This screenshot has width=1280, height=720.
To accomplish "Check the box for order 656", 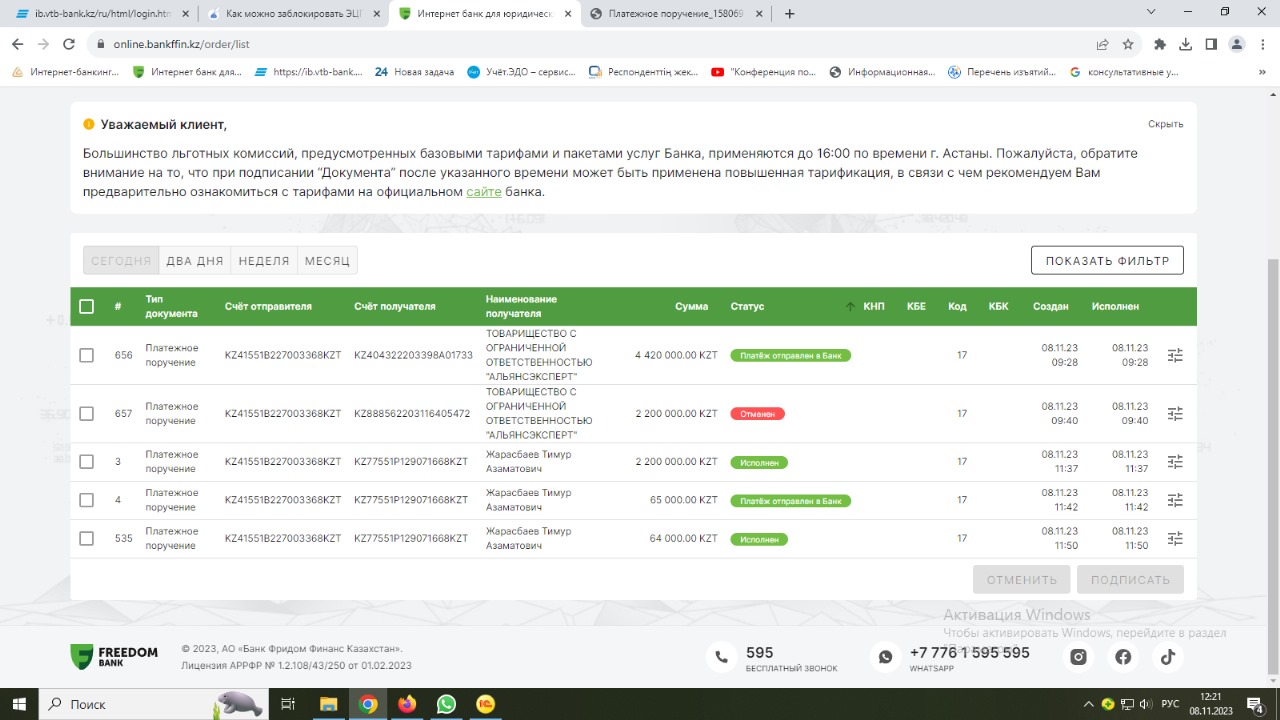I will tap(86, 355).
